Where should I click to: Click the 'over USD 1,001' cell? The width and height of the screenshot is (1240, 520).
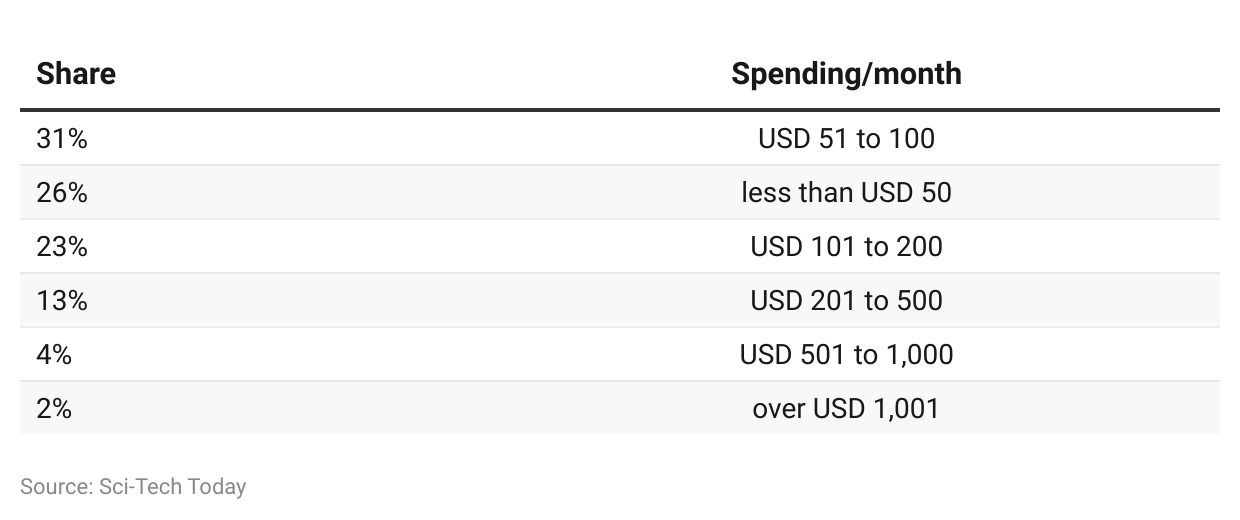(846, 409)
